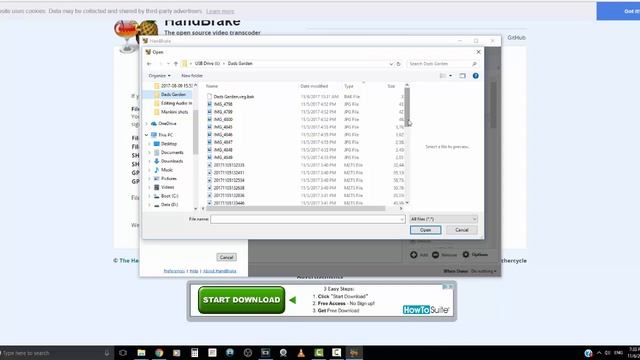Change the file list view layout icon
Image resolution: width=640 pixels, height=360 pixels.
click(443, 76)
